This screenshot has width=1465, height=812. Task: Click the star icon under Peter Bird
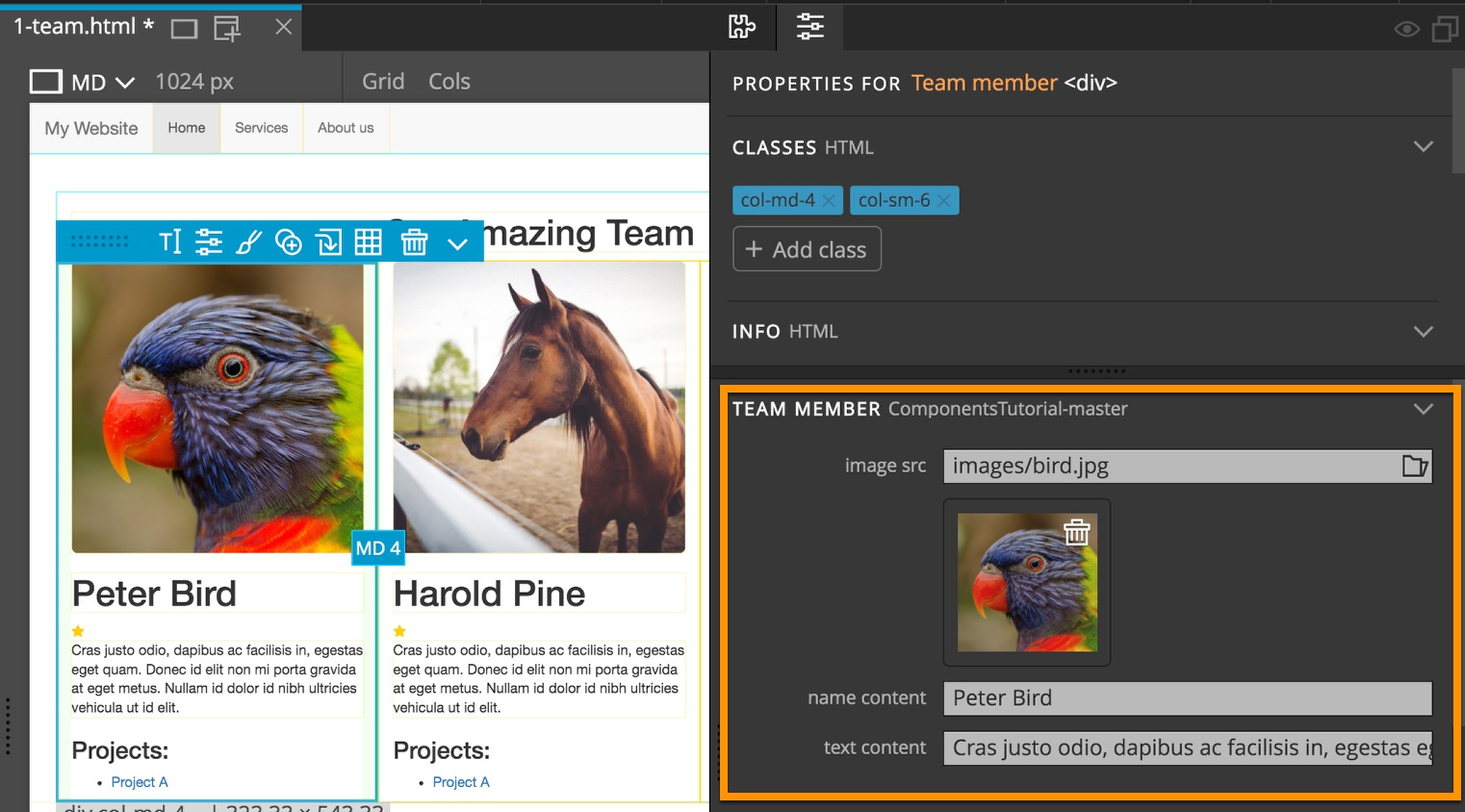point(78,631)
